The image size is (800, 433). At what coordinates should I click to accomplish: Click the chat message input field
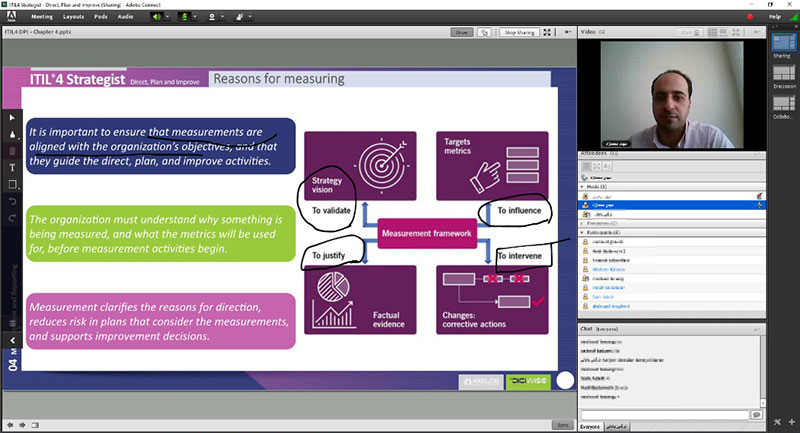(664, 415)
